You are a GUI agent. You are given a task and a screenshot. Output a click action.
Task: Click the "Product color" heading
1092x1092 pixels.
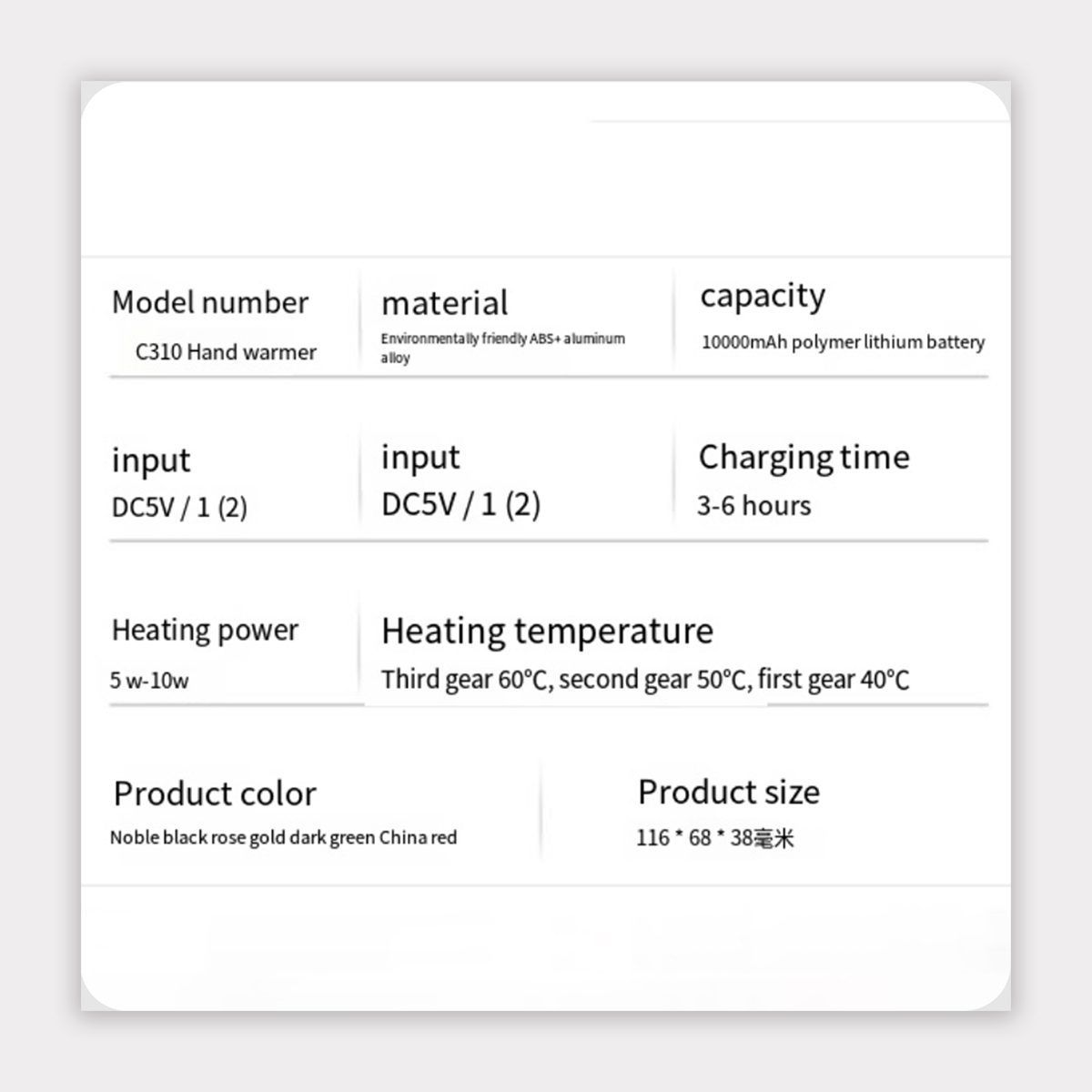click(215, 794)
